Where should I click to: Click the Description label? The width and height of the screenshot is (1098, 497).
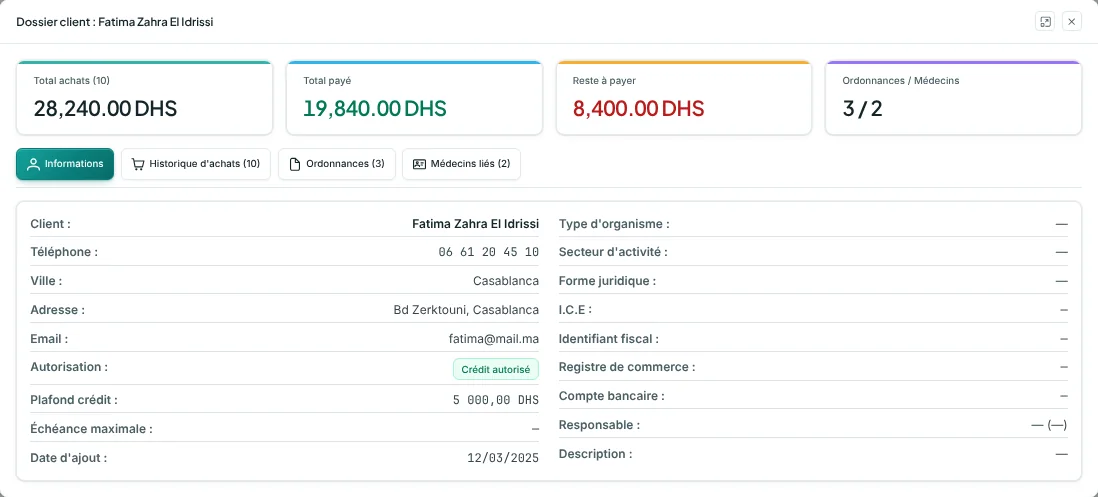(x=595, y=454)
